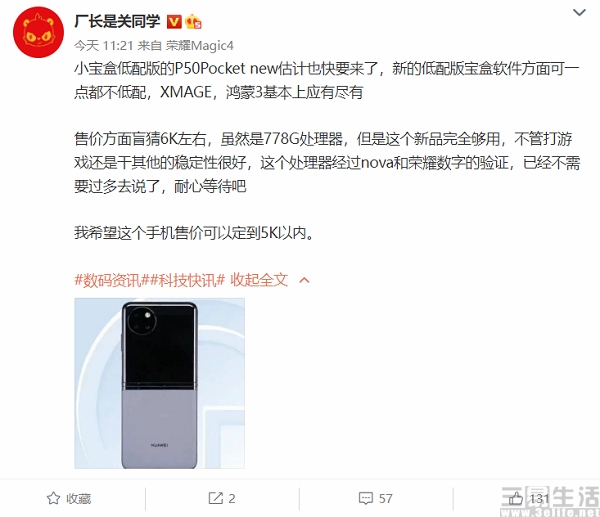Click the like count 131
This screenshot has width=600, height=517.
click(x=540, y=498)
